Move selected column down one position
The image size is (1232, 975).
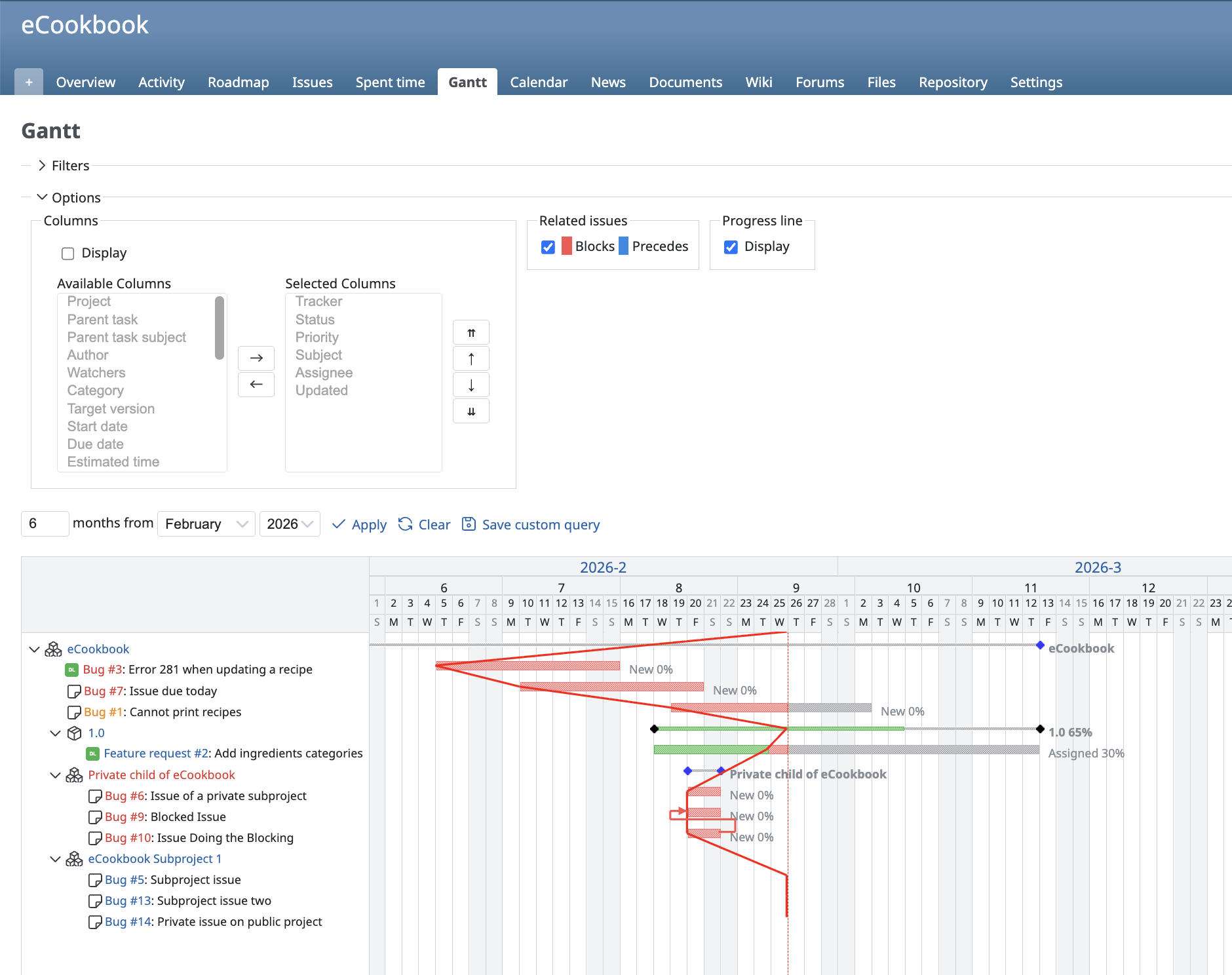coord(471,385)
